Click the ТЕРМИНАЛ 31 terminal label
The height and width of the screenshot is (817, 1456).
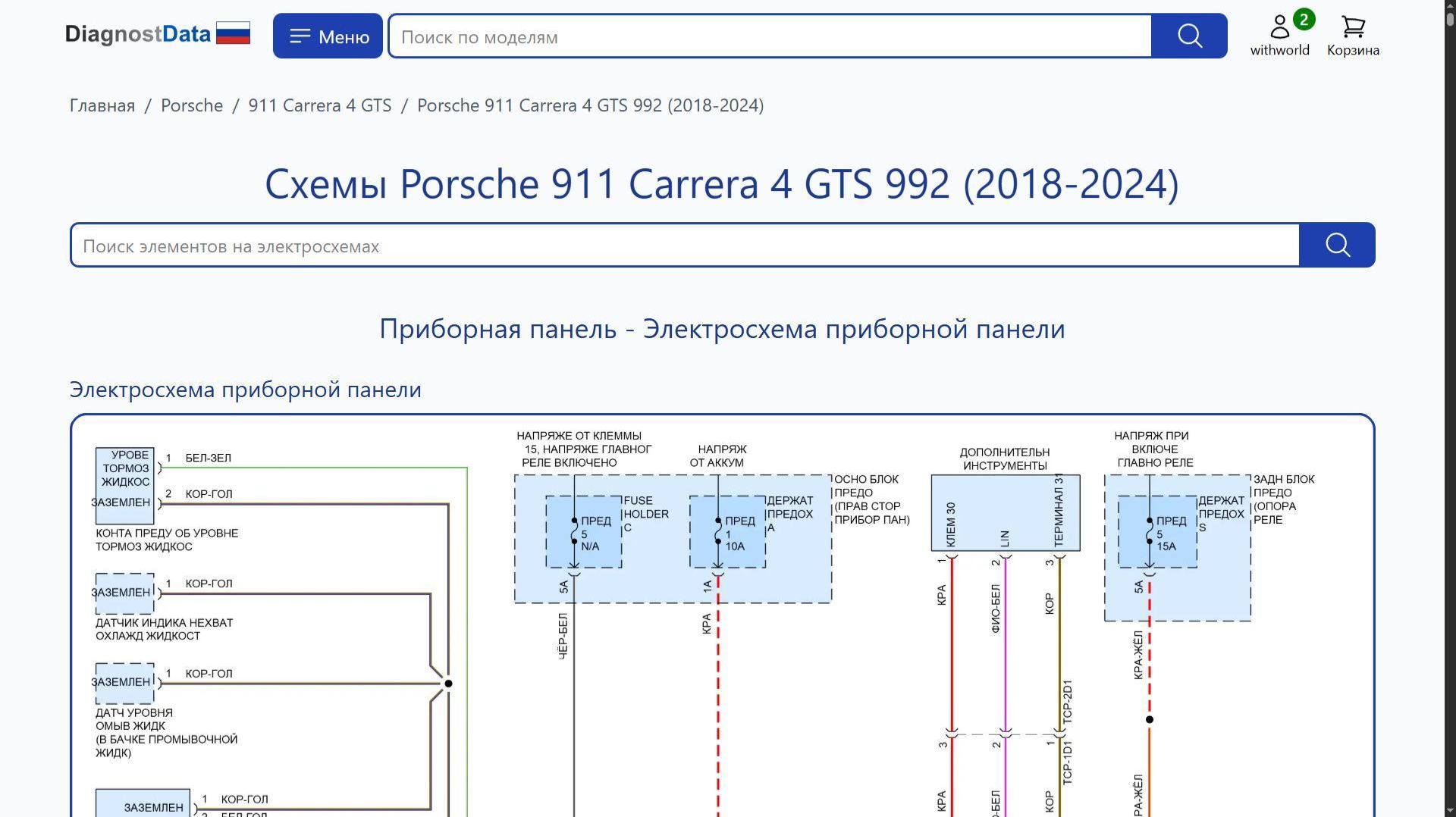point(1059,511)
